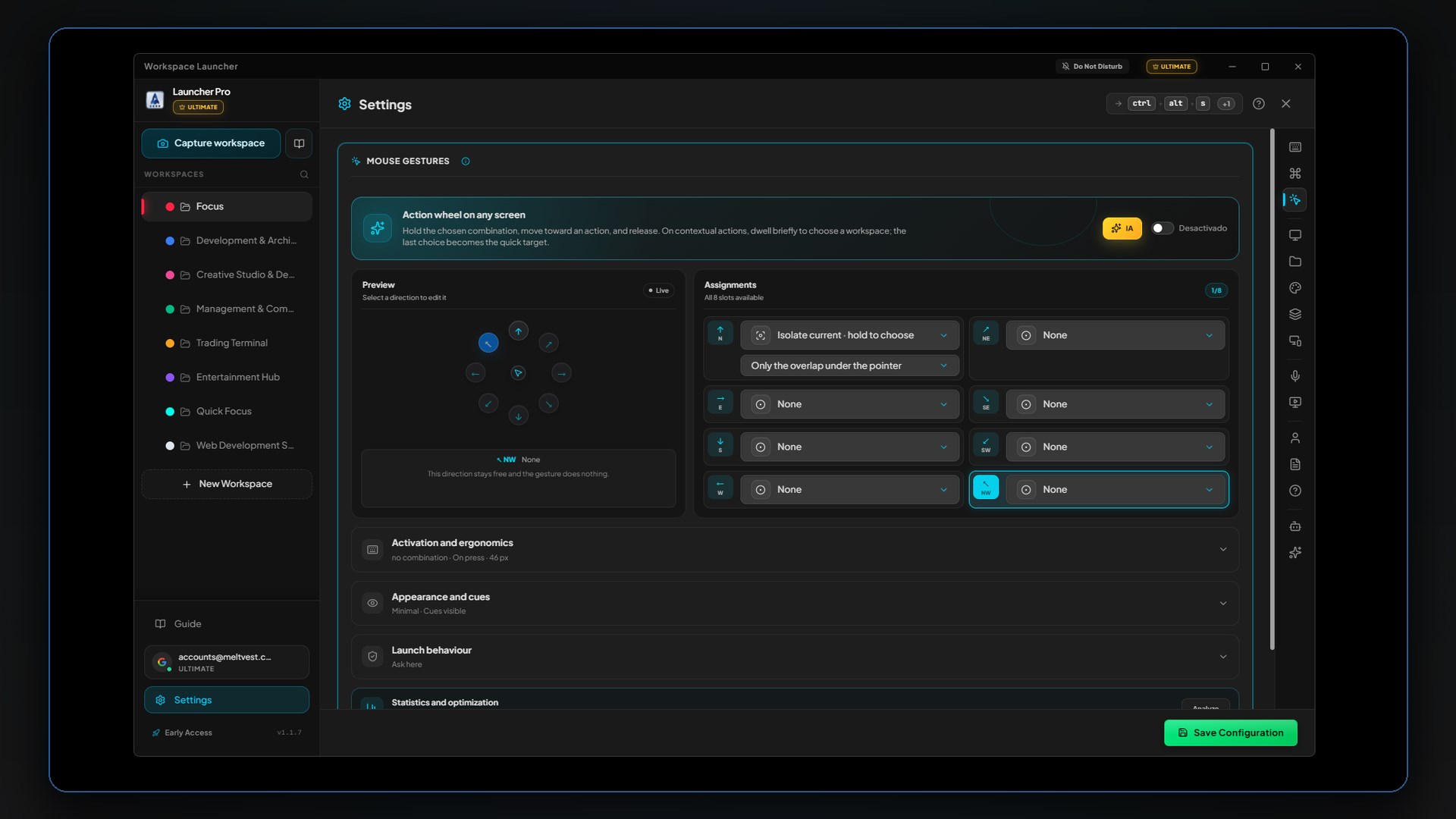The width and height of the screenshot is (1456, 819).
Task: Open the SW slot None dropdown
Action: click(x=1115, y=447)
